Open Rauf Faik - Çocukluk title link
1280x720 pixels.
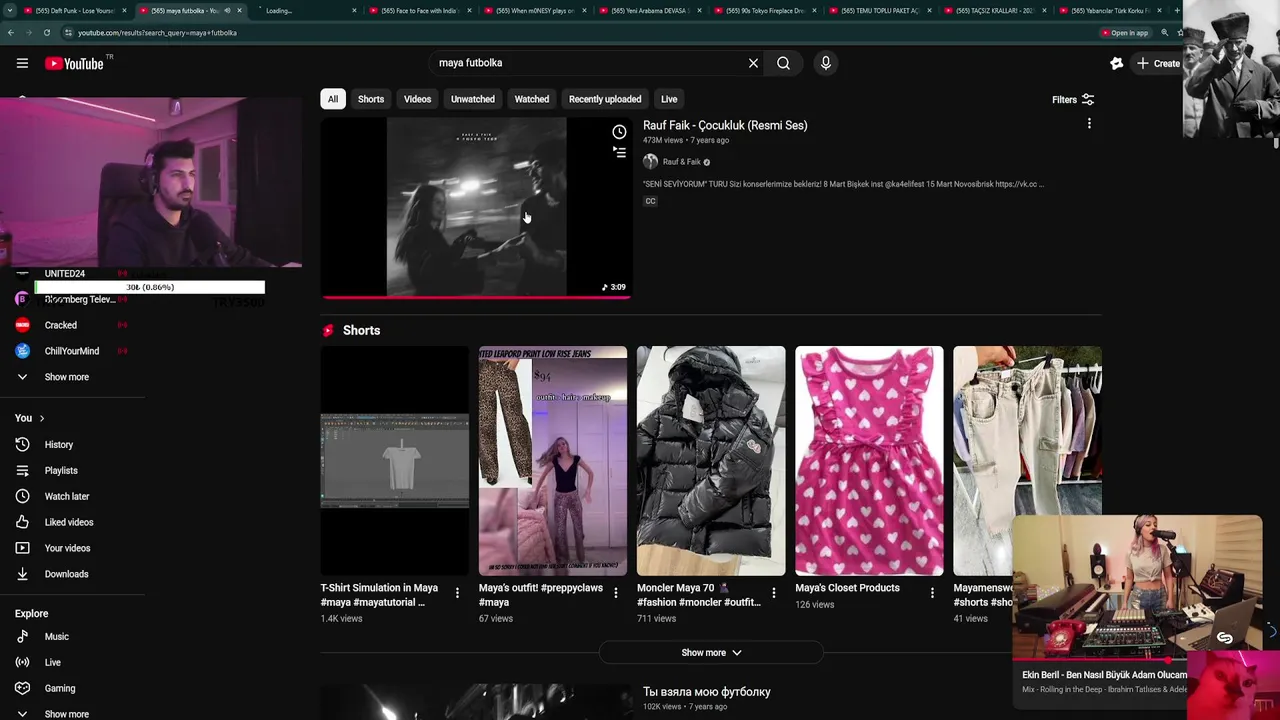coord(725,125)
